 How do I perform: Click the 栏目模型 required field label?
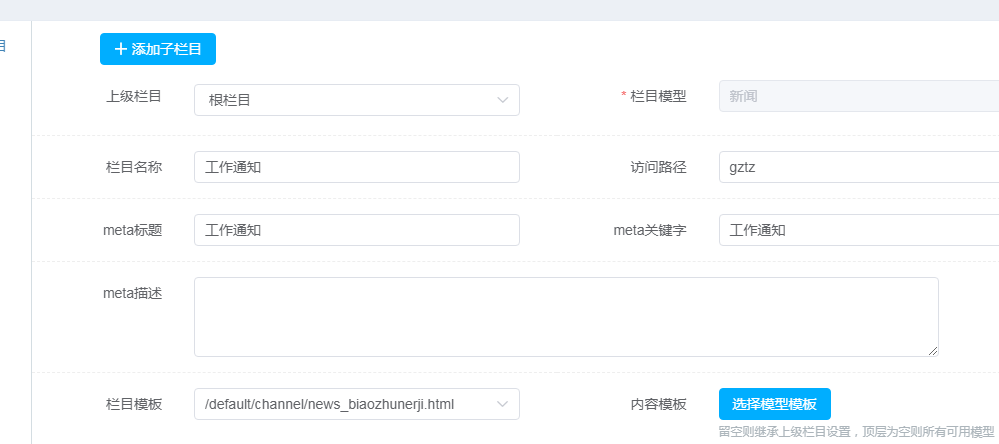coord(658,97)
